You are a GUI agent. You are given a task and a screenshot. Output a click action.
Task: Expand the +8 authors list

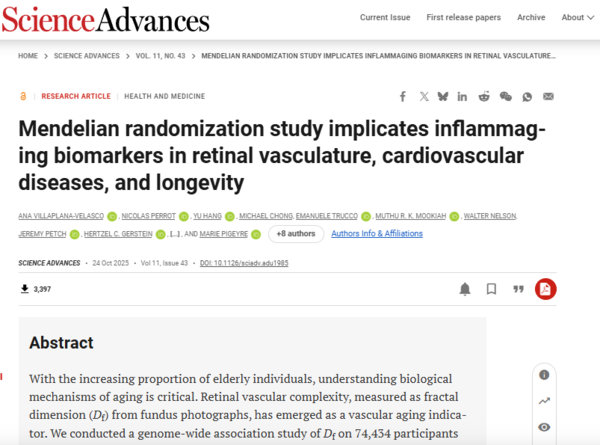point(295,234)
